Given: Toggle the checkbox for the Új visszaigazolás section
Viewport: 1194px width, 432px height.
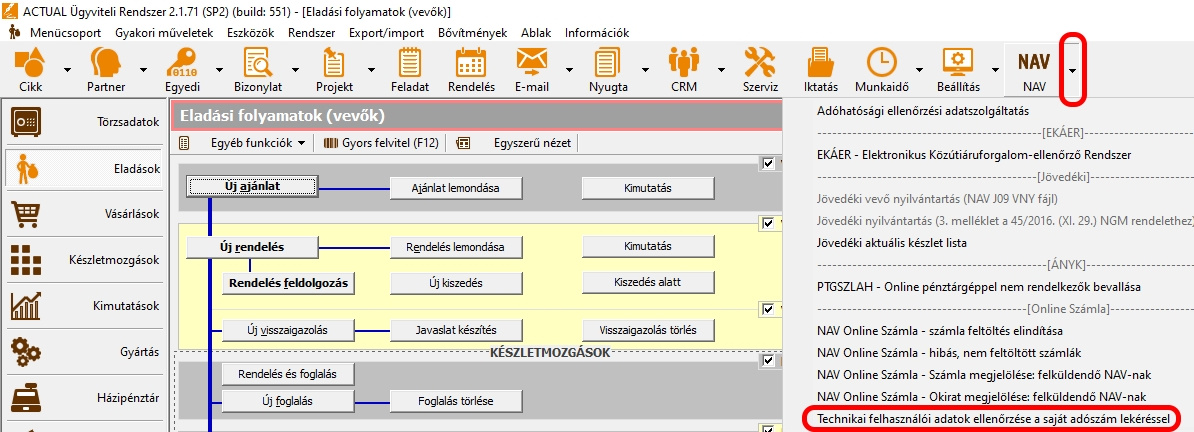Looking at the screenshot, I should (767, 309).
